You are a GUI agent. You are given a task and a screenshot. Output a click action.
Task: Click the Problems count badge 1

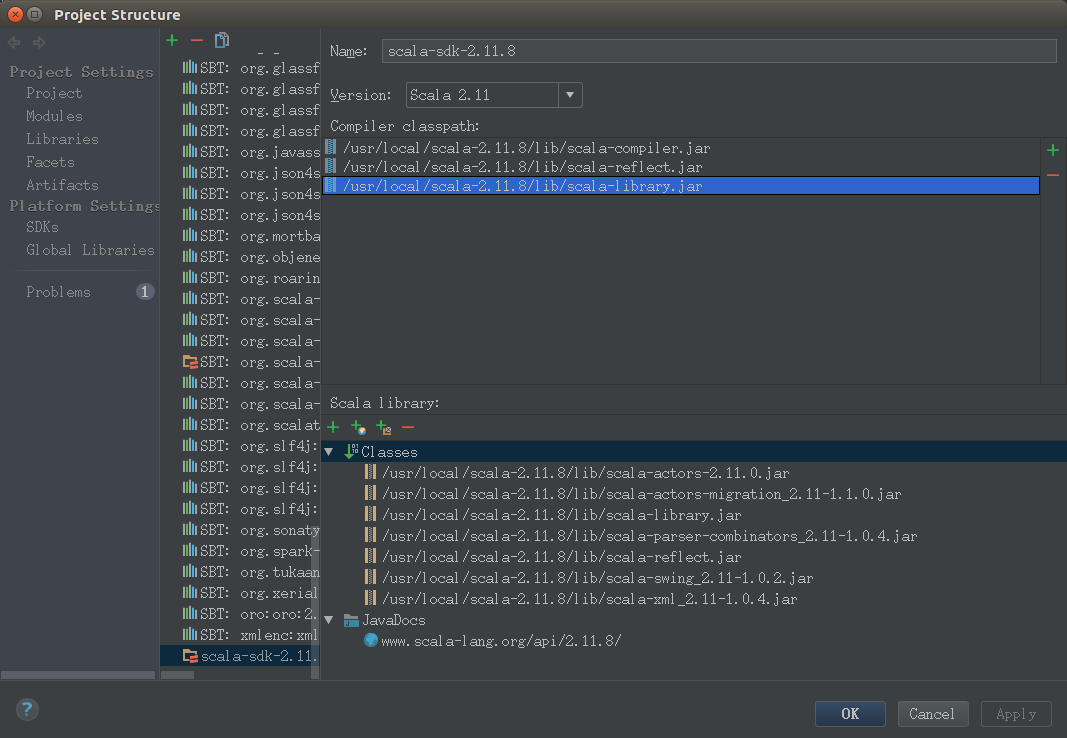(x=144, y=292)
